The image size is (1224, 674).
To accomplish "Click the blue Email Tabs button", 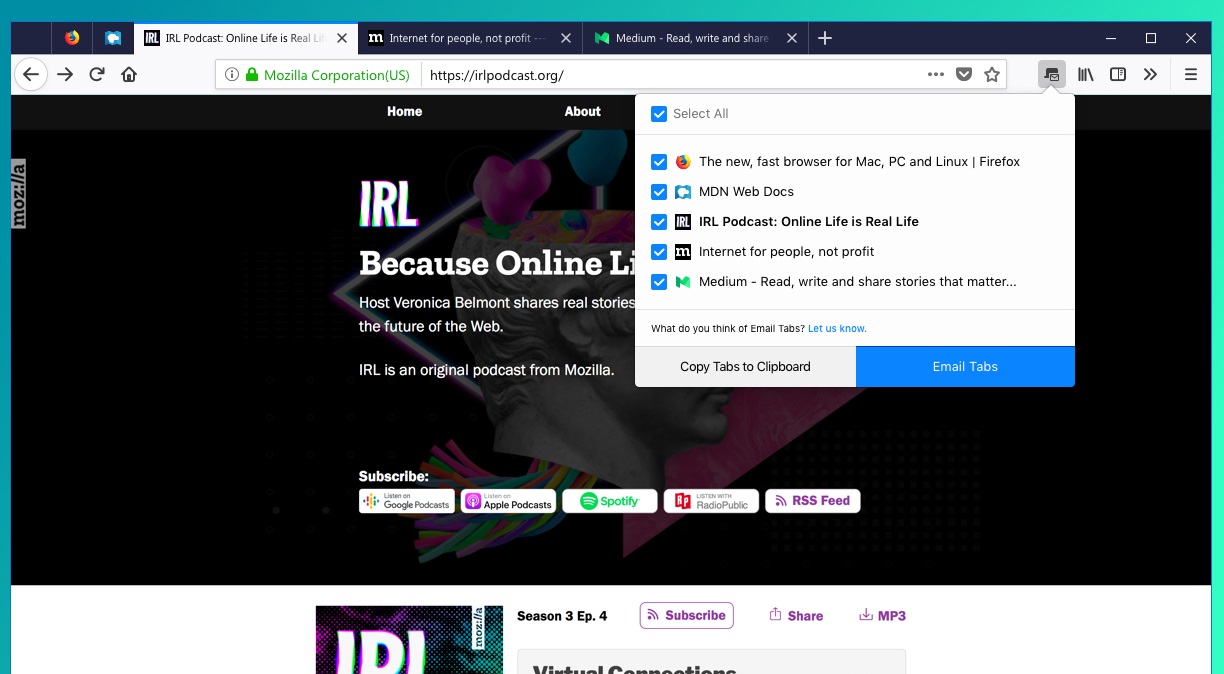I will [x=965, y=367].
